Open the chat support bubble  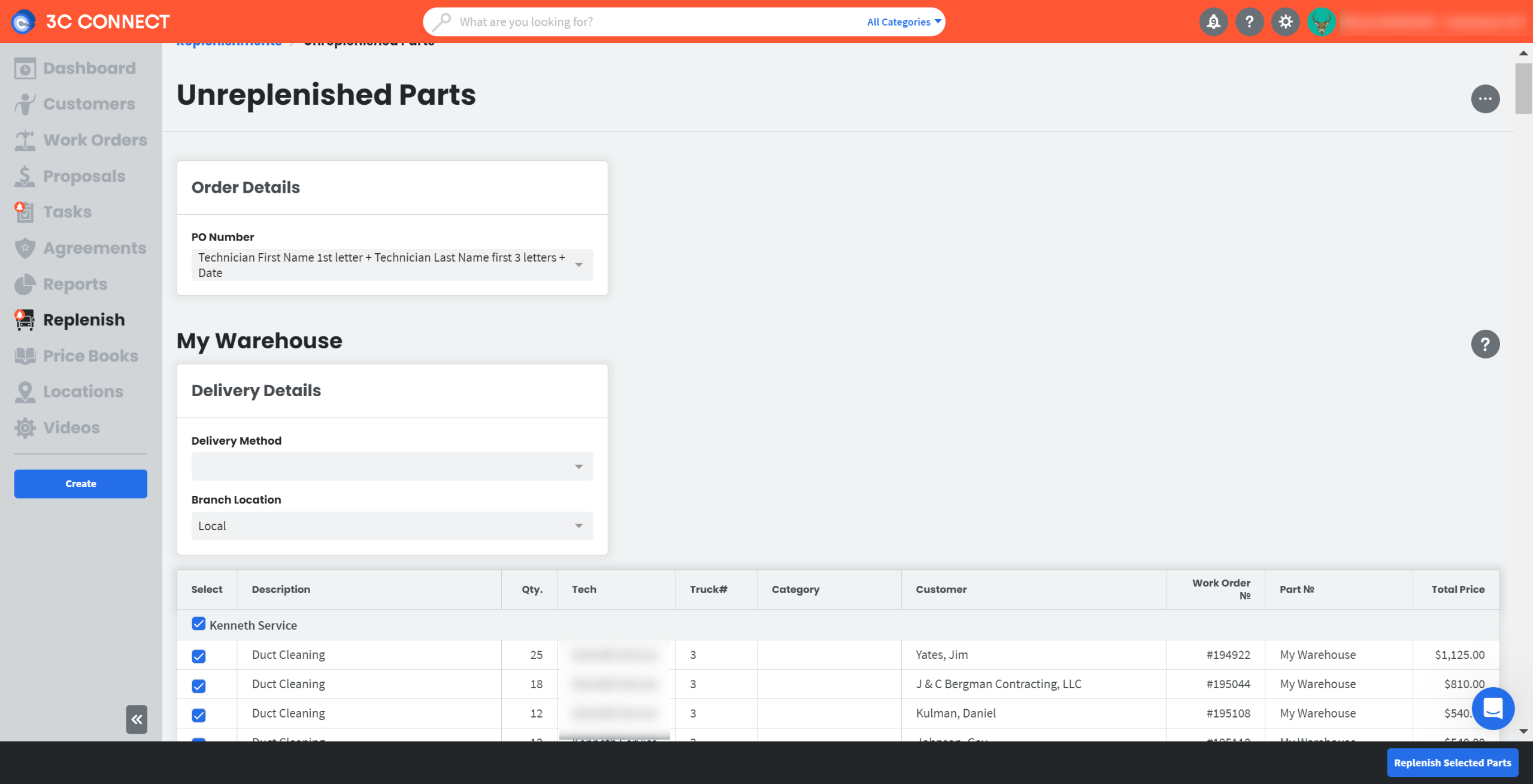pos(1493,709)
